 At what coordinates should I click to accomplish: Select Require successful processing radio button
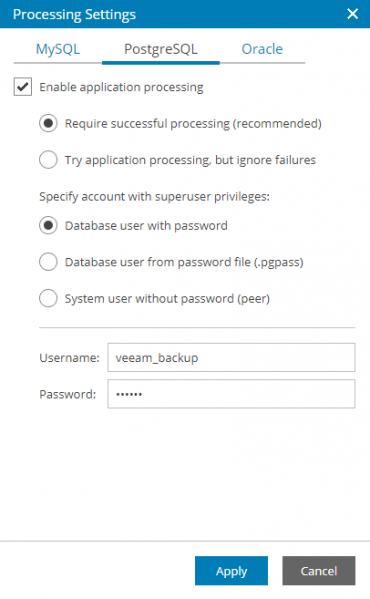pos(48,123)
